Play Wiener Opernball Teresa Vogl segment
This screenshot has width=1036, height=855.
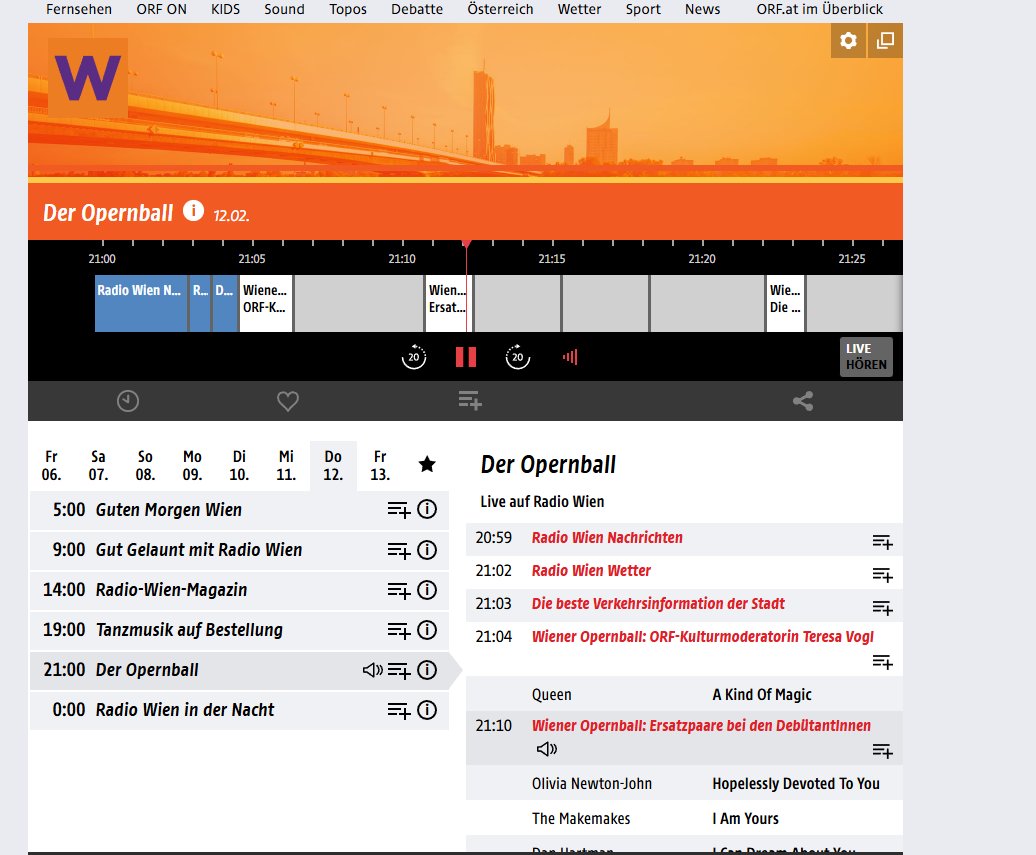click(702, 637)
